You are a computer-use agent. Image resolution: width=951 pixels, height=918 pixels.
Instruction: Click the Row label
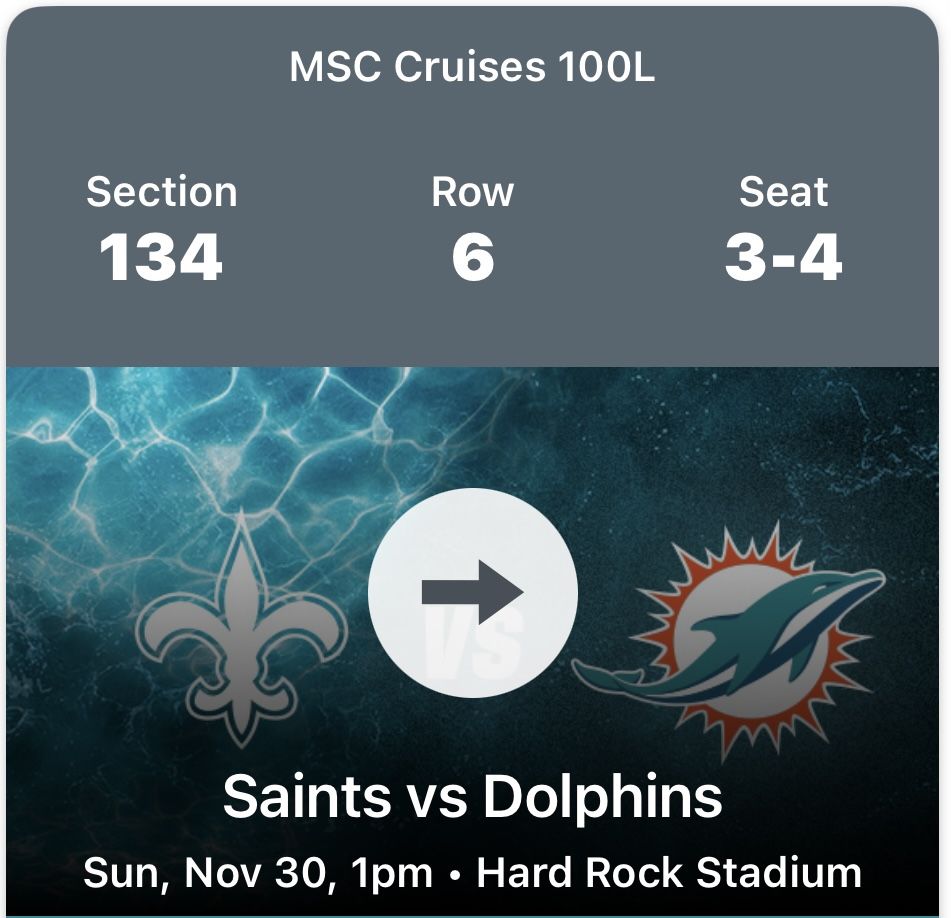coord(472,192)
